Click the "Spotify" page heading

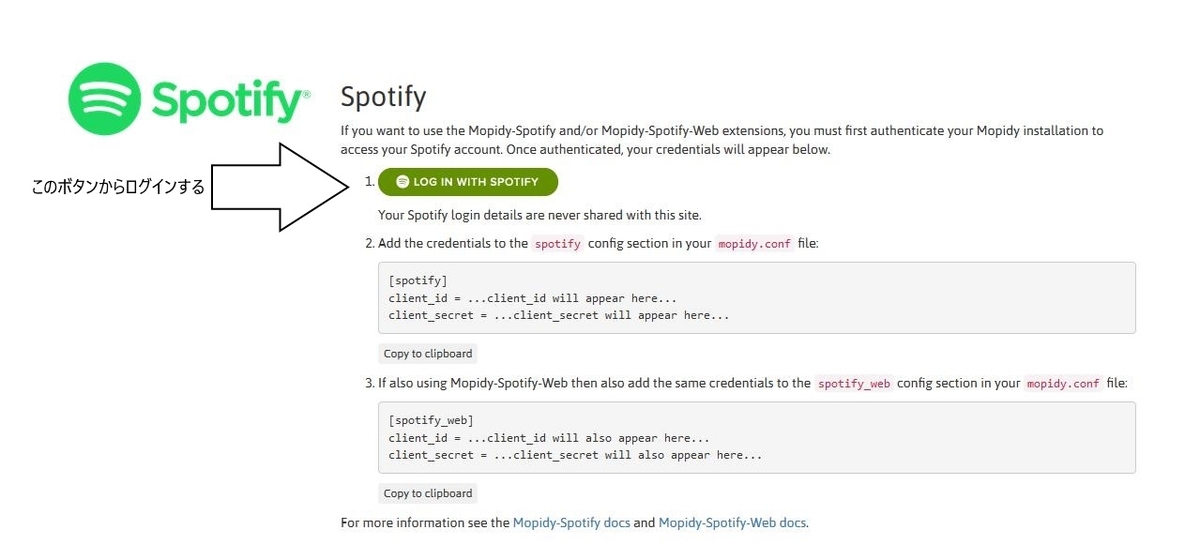[x=383, y=98]
